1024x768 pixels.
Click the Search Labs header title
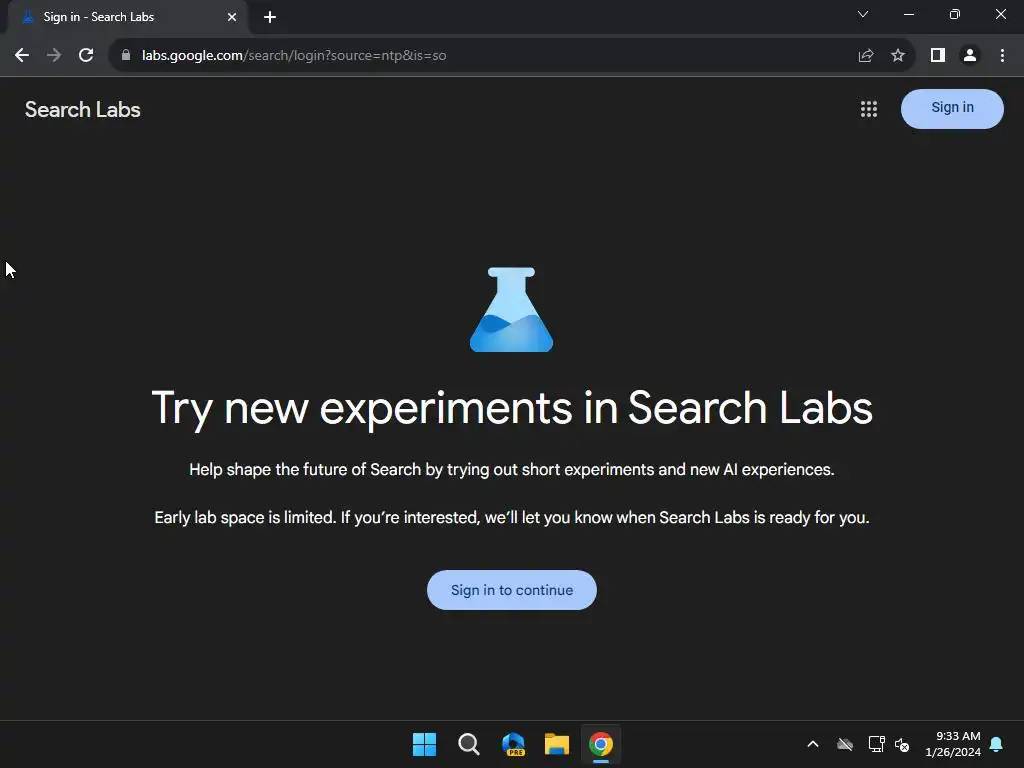coord(83,110)
